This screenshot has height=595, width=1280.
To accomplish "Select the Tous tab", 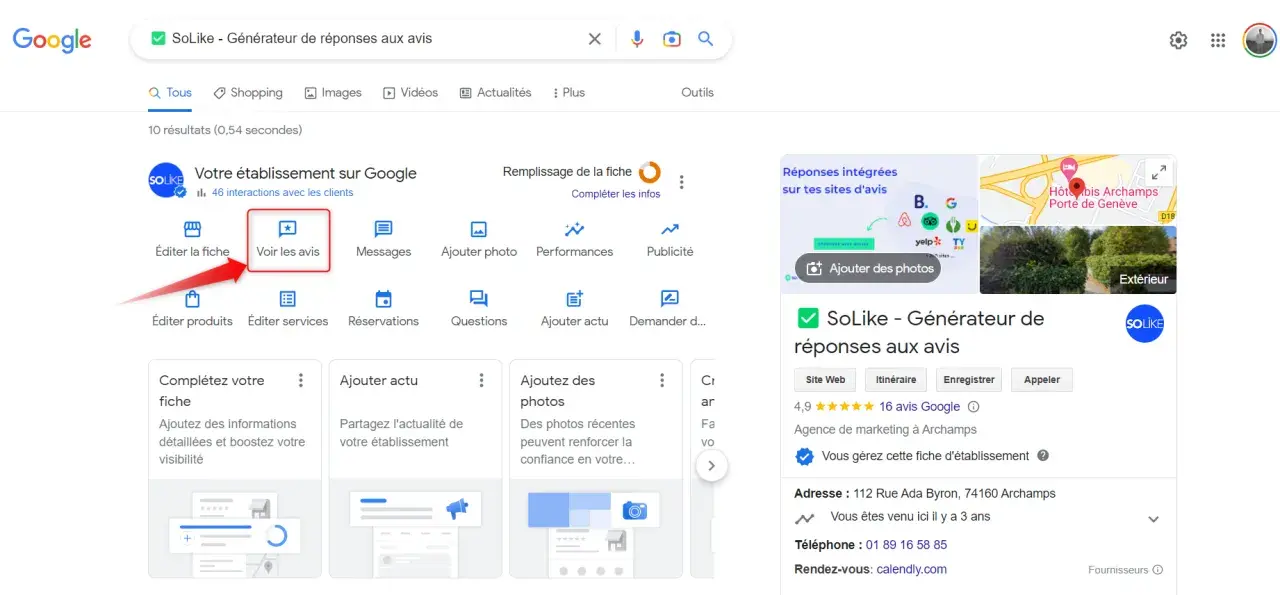I will pyautogui.click(x=170, y=92).
